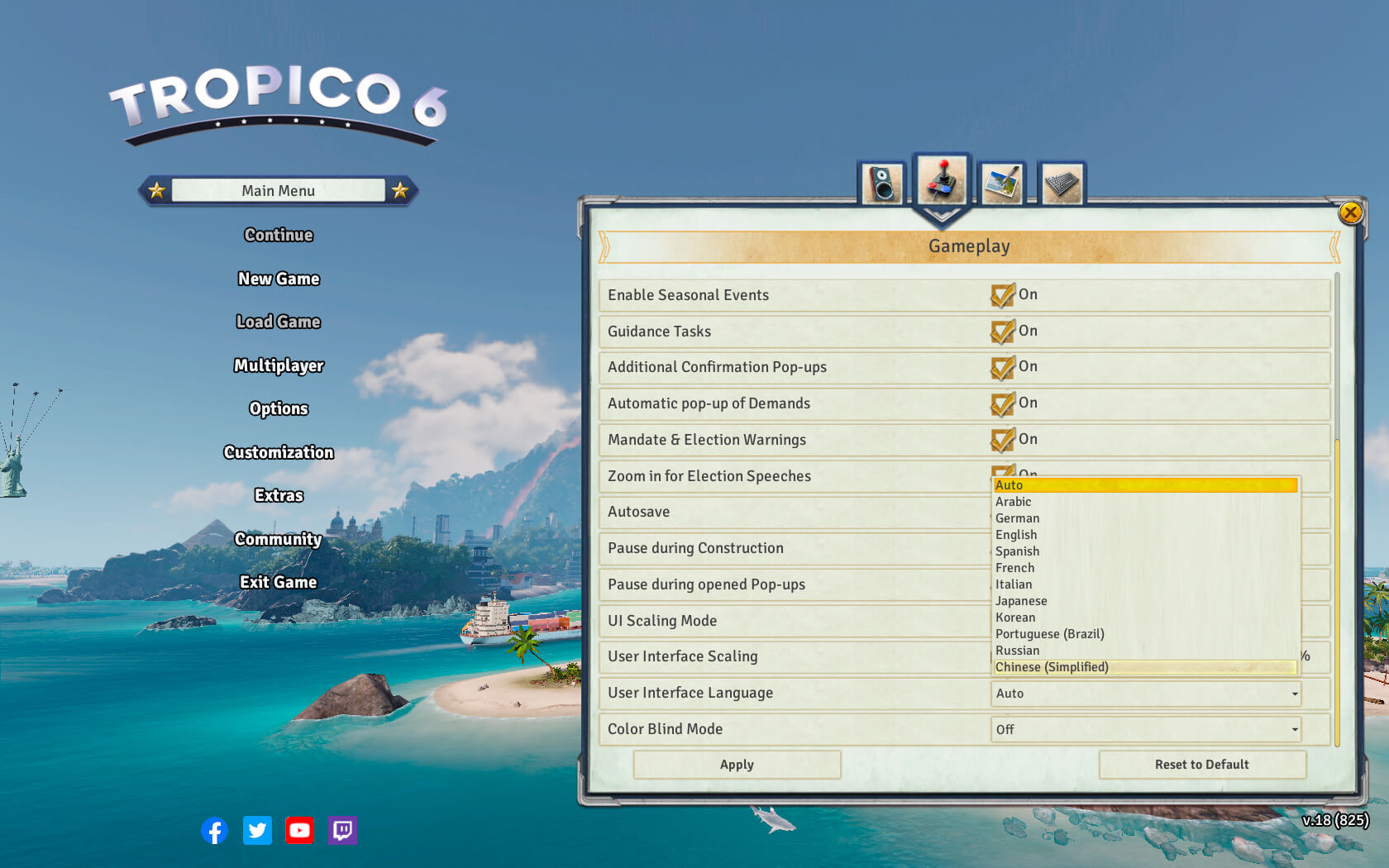The height and width of the screenshot is (868, 1389).
Task: Choose Spanish from the language list
Action: click(1145, 551)
